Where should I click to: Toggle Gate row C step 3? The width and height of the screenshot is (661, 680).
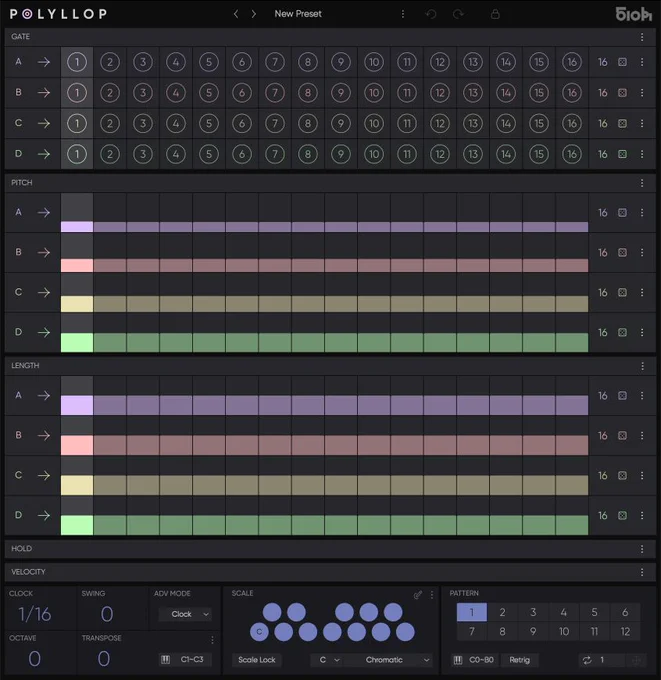(x=143, y=123)
